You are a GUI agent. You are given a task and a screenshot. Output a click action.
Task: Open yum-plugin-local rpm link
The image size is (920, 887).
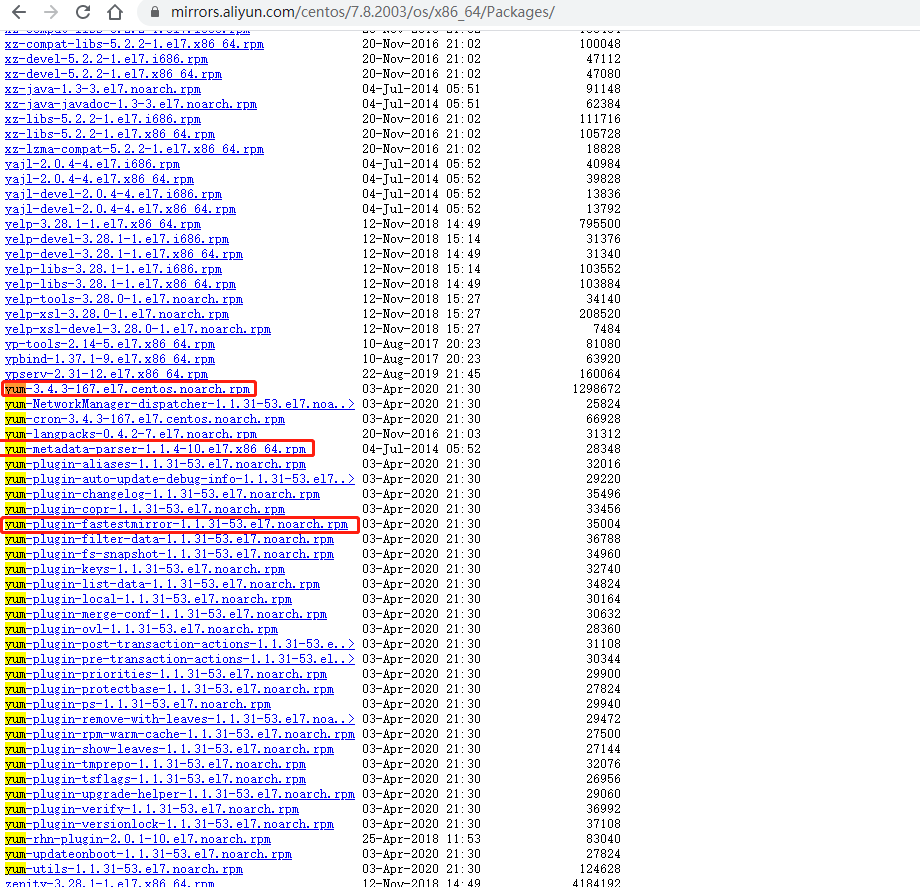tap(148, 599)
